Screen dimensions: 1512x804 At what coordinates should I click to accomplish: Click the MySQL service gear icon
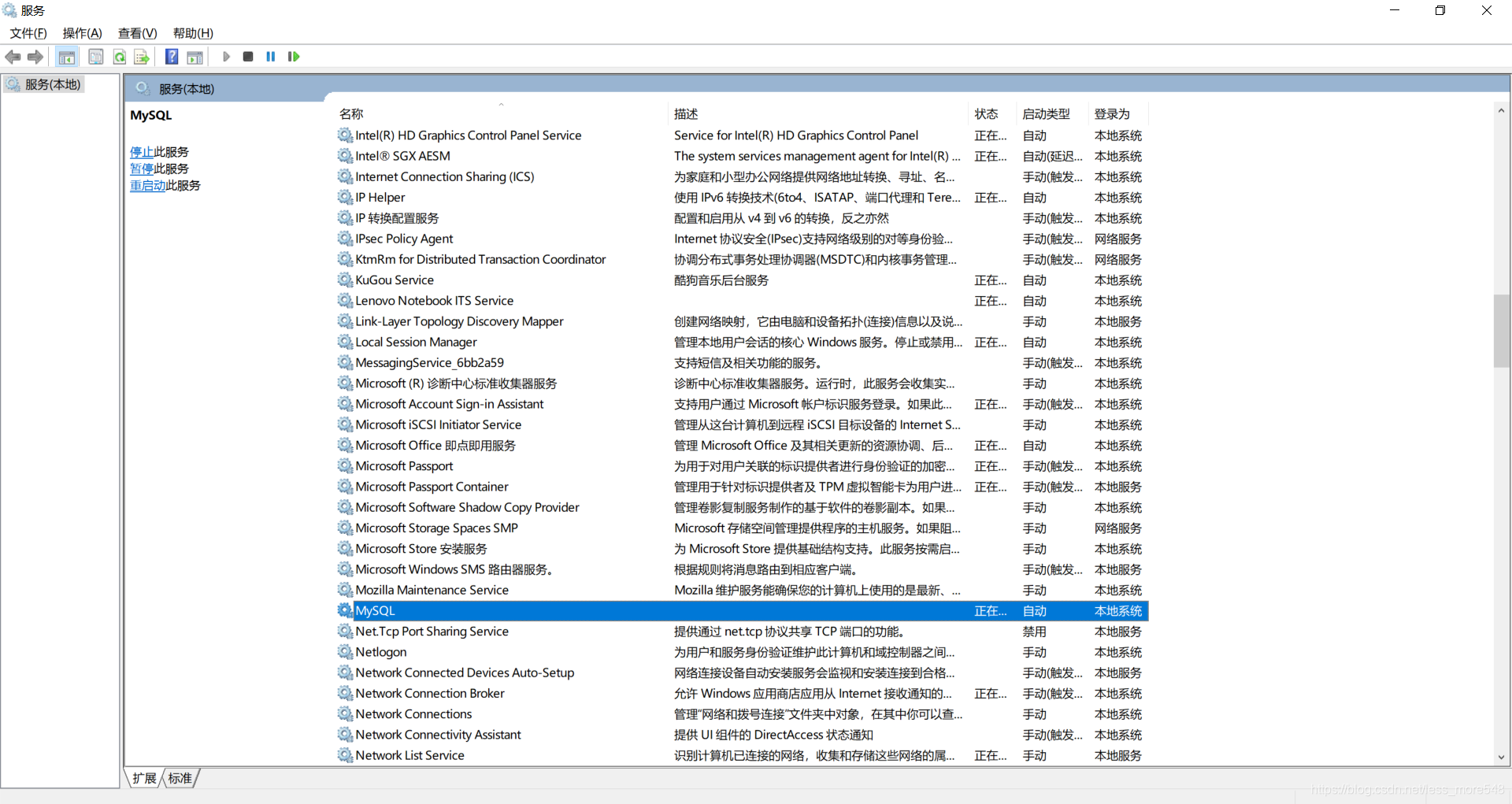345,610
